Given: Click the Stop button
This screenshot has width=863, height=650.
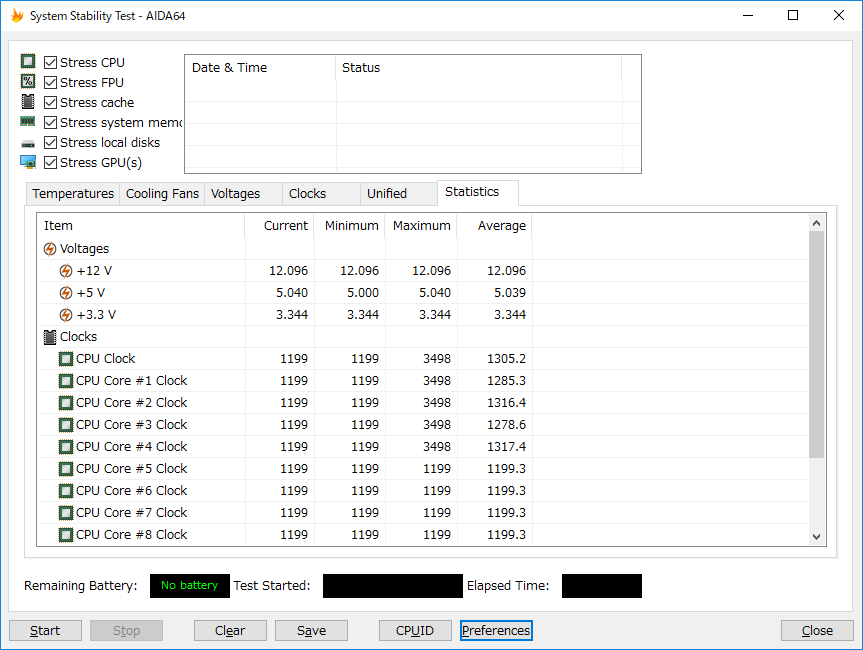Looking at the screenshot, I should tap(127, 631).
